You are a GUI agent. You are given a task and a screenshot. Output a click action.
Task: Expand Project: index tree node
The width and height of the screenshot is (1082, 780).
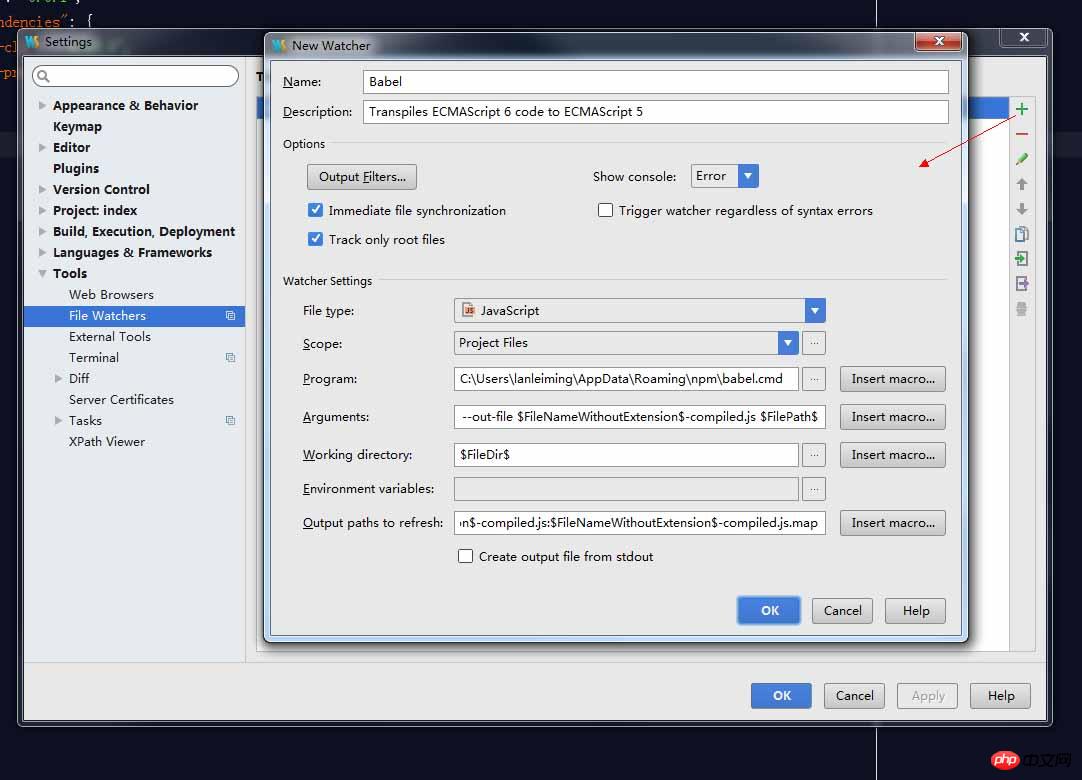[x=43, y=211]
